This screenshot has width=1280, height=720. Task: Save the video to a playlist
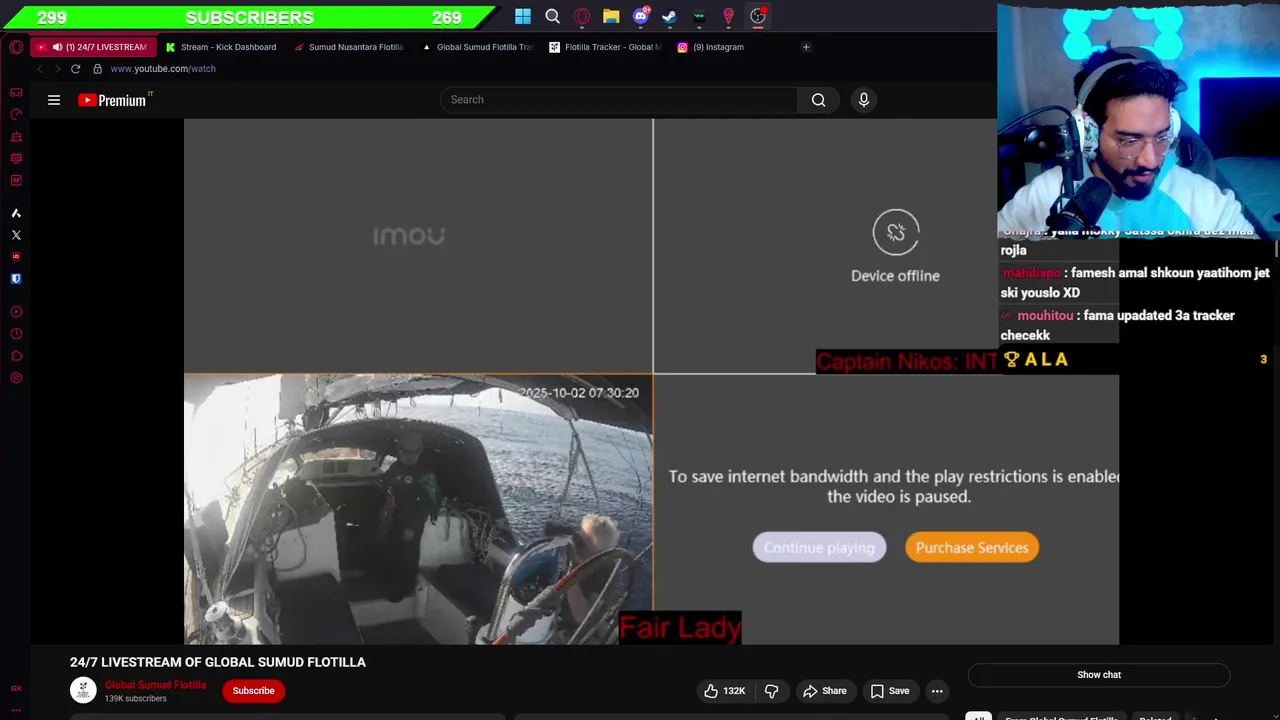click(889, 691)
